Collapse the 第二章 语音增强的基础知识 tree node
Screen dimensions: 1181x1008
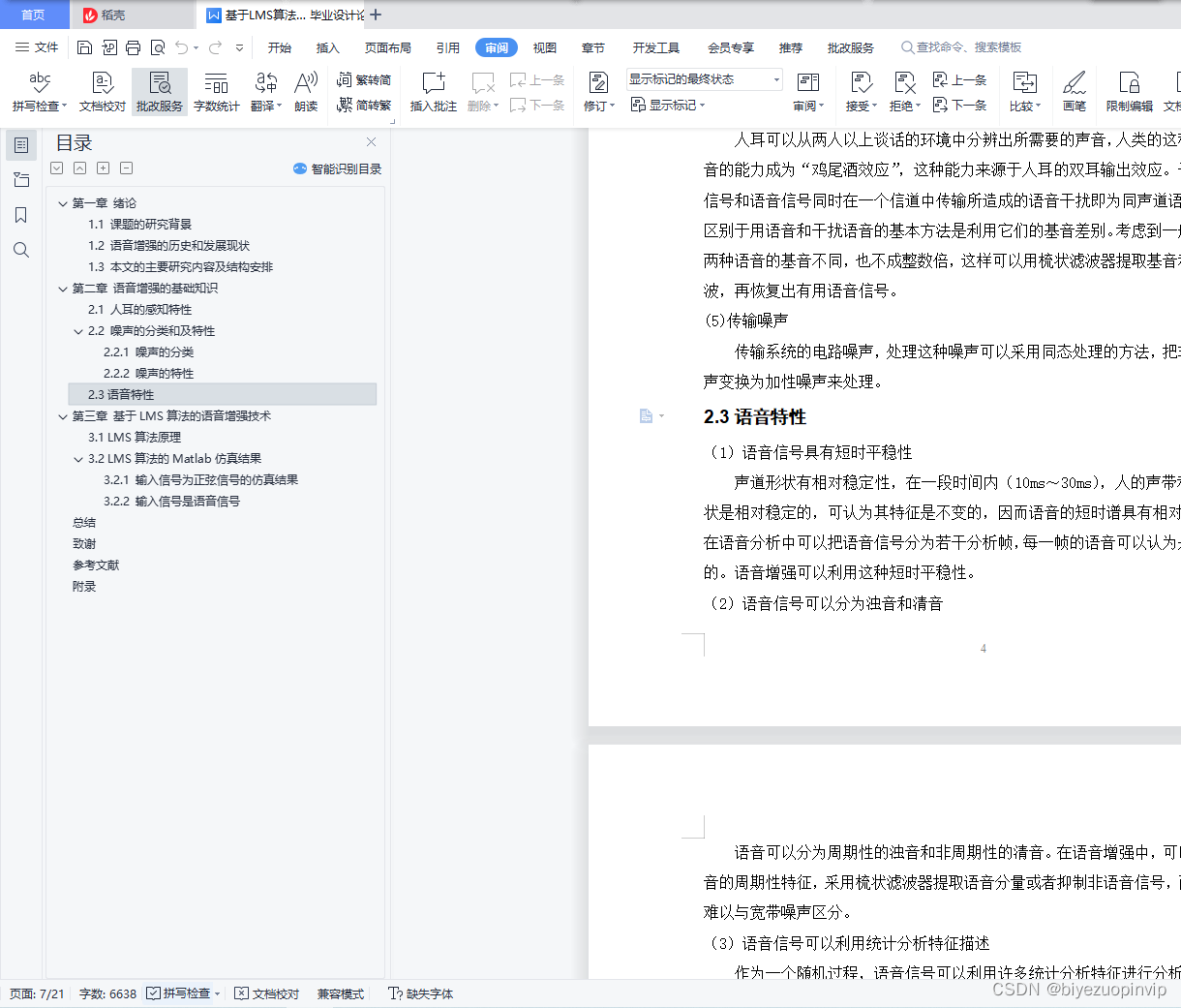pyautogui.click(x=63, y=288)
